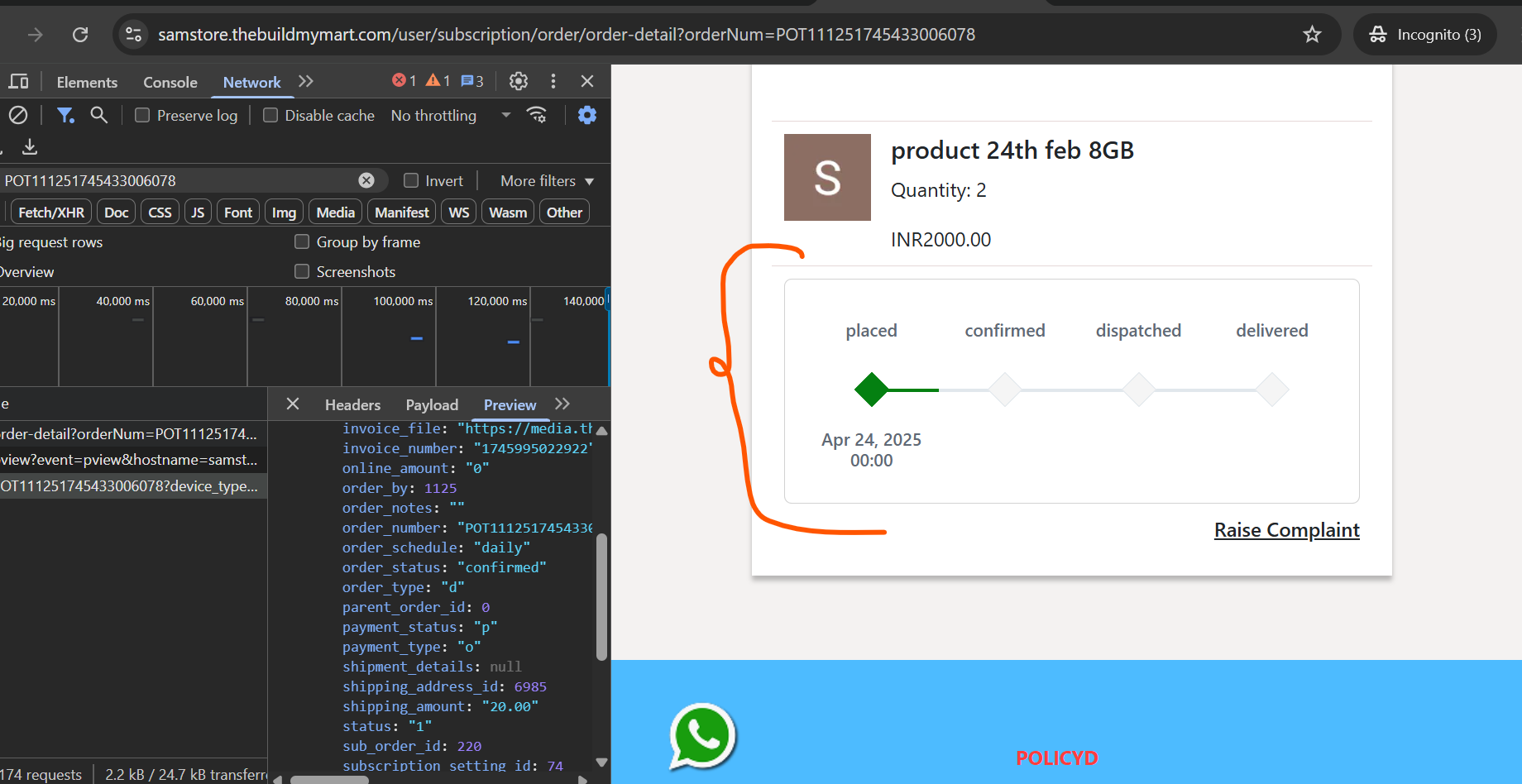Image resolution: width=1522 pixels, height=784 pixels.
Task: Switch to the Console tab
Action: [170, 82]
